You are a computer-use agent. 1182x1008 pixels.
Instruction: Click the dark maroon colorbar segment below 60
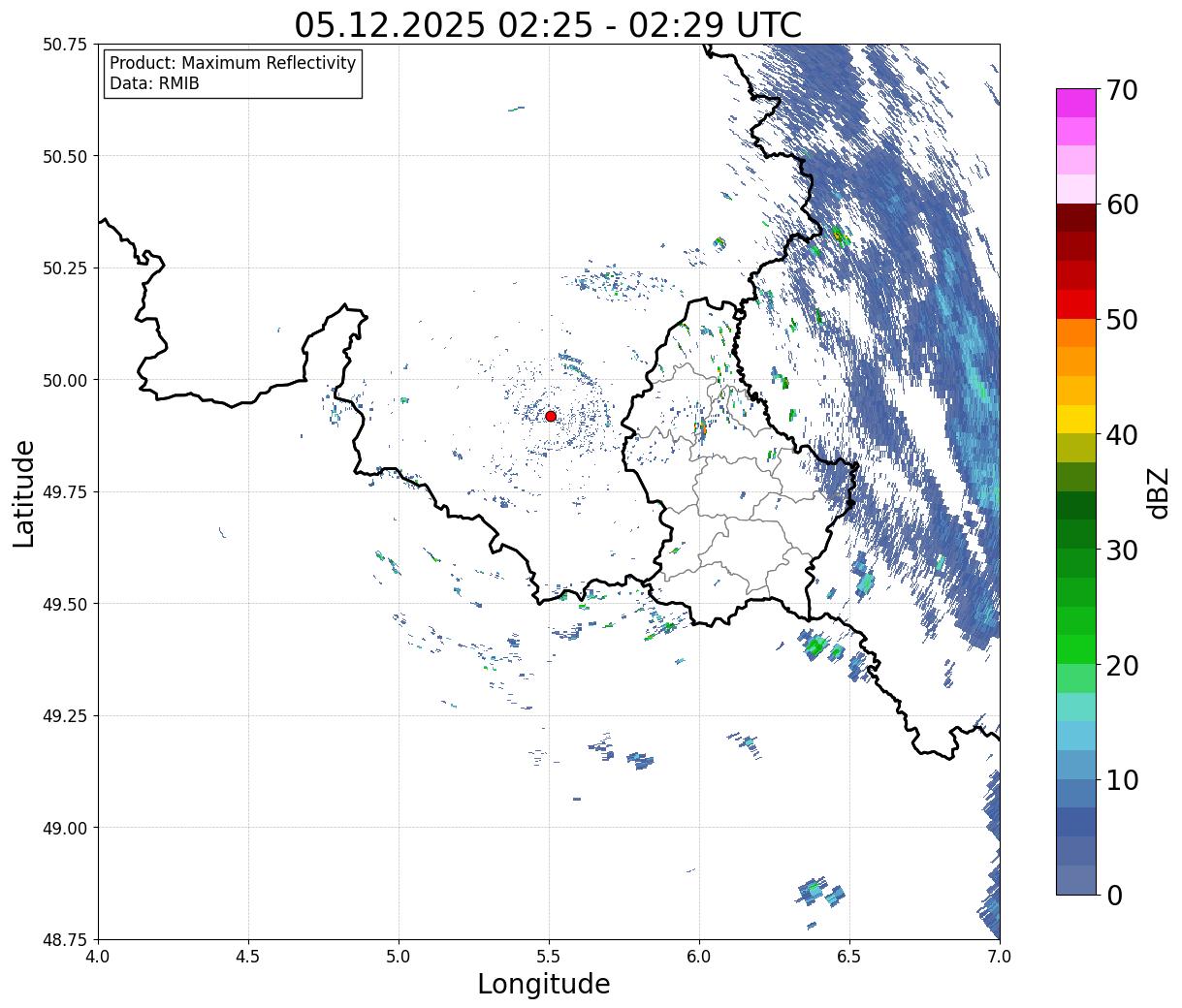1076,218
